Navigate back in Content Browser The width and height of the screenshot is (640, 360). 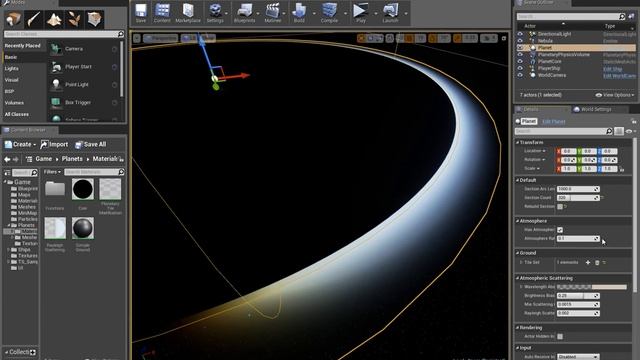coord(7,159)
